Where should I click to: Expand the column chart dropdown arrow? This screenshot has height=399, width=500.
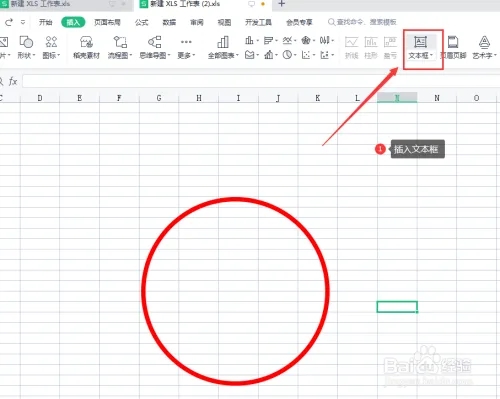point(258,41)
